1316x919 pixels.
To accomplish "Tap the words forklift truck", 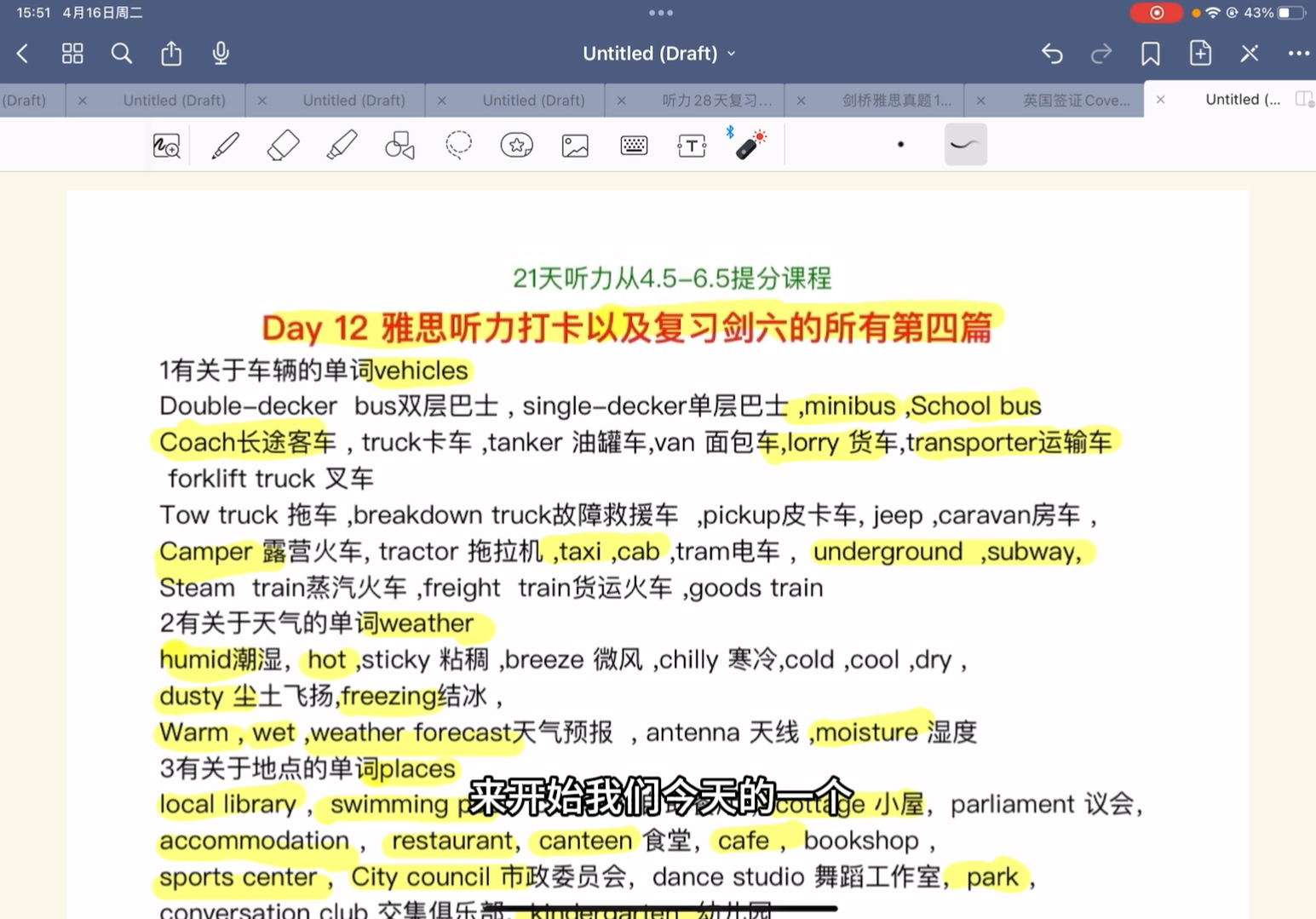I will click(x=242, y=479).
